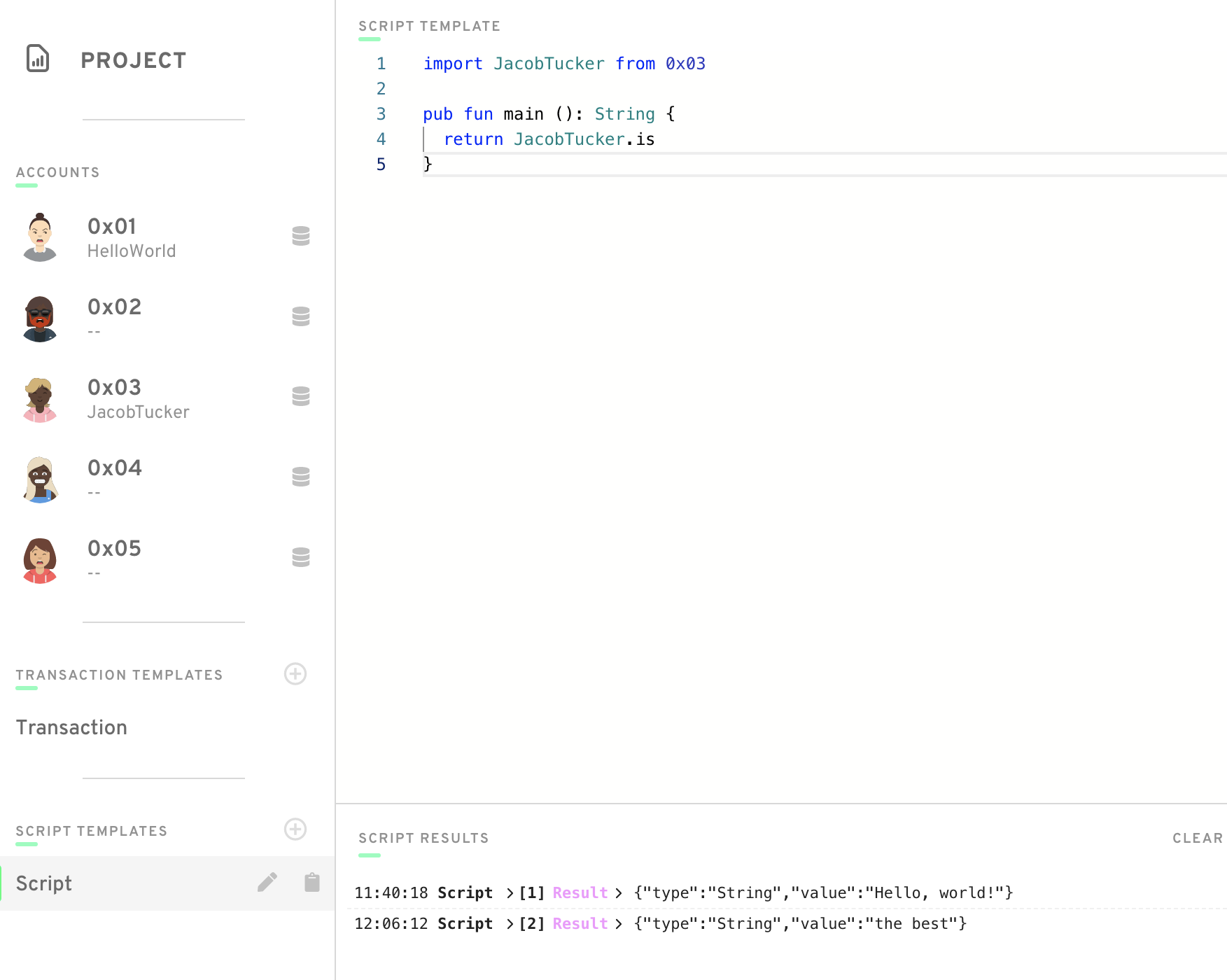Viewport: 1227px width, 980px height.
Task: Click the "Hello, world!" result value
Action: [x=823, y=893]
